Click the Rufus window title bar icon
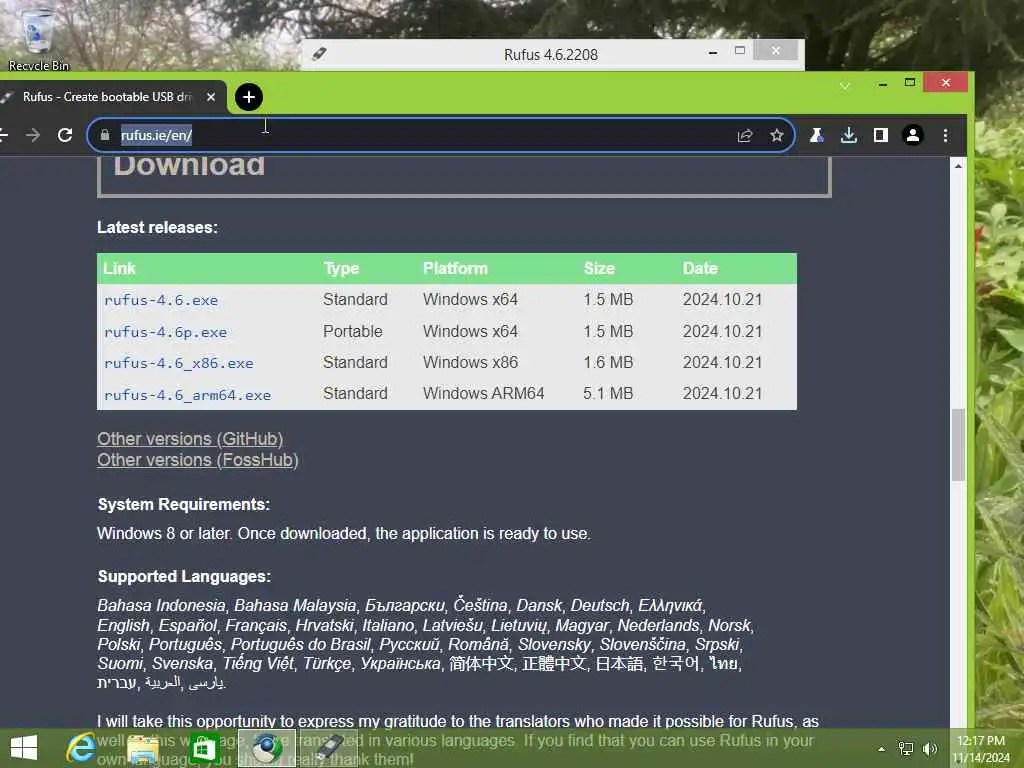Image resolution: width=1024 pixels, height=768 pixels. click(319, 54)
